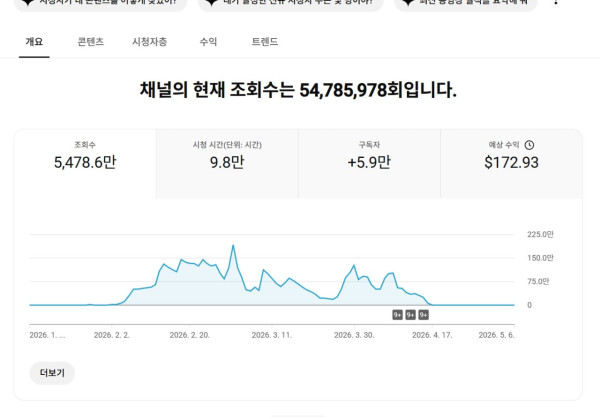Click the 2026. 5. 6. date label
Viewport: 600px width, 419px height.
point(497,335)
